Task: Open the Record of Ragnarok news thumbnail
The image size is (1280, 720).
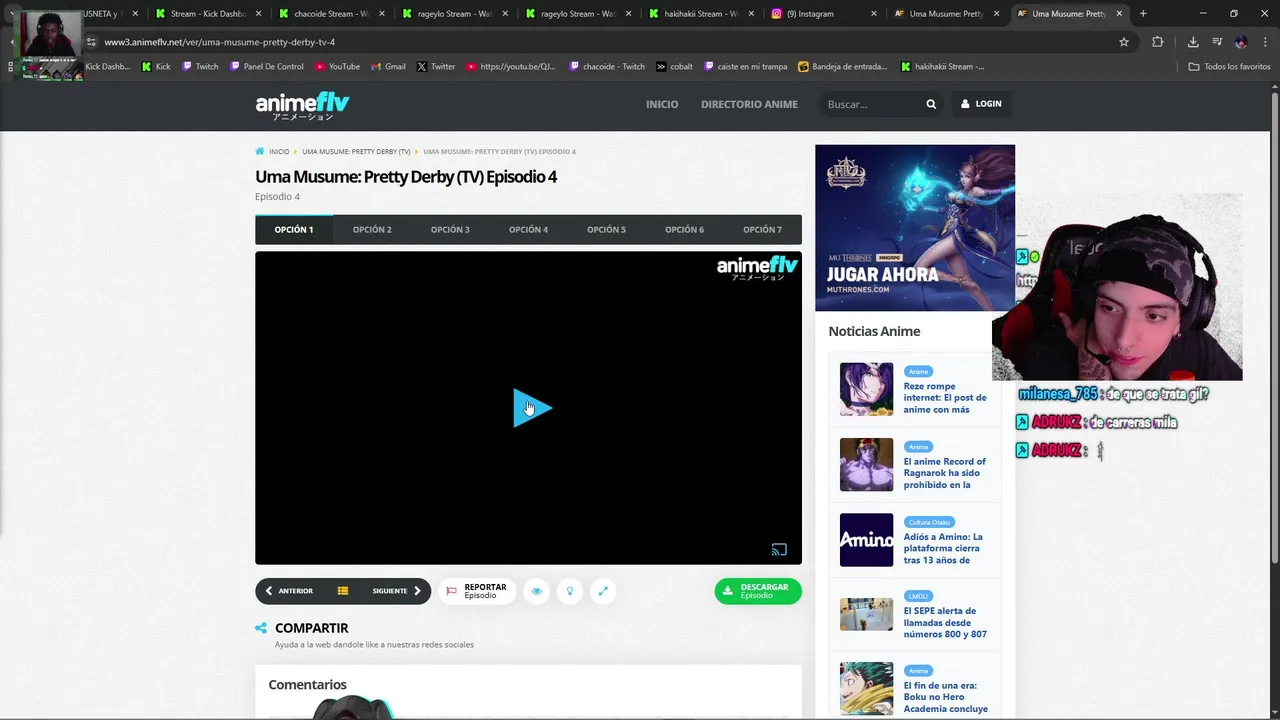Action: 866,464
